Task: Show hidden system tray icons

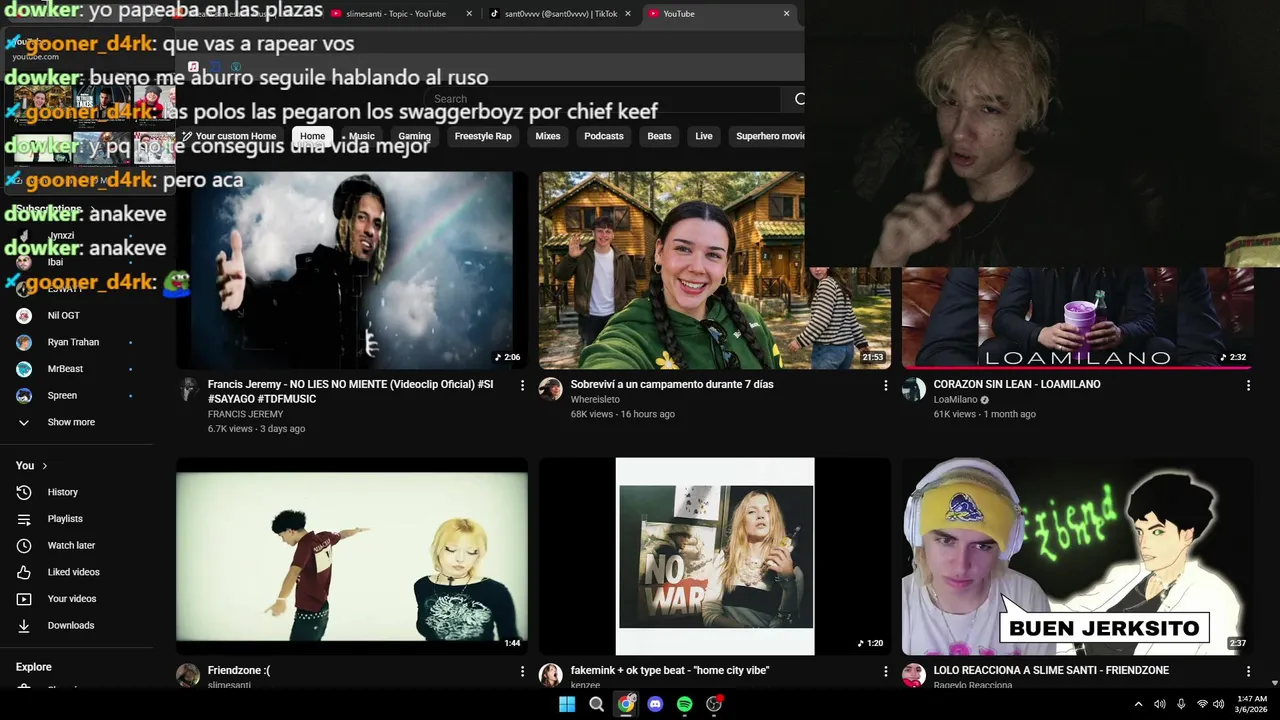Action: pos(1138,704)
